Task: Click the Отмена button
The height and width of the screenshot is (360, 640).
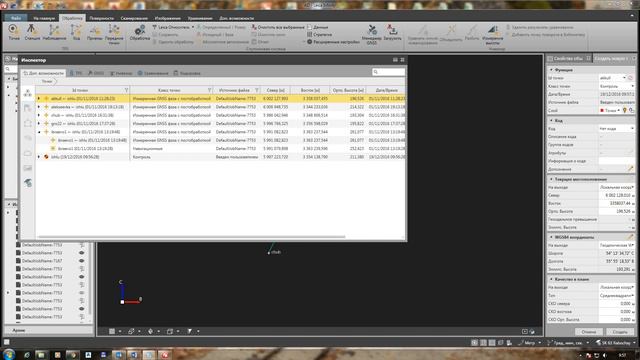Action: [x=589, y=331]
